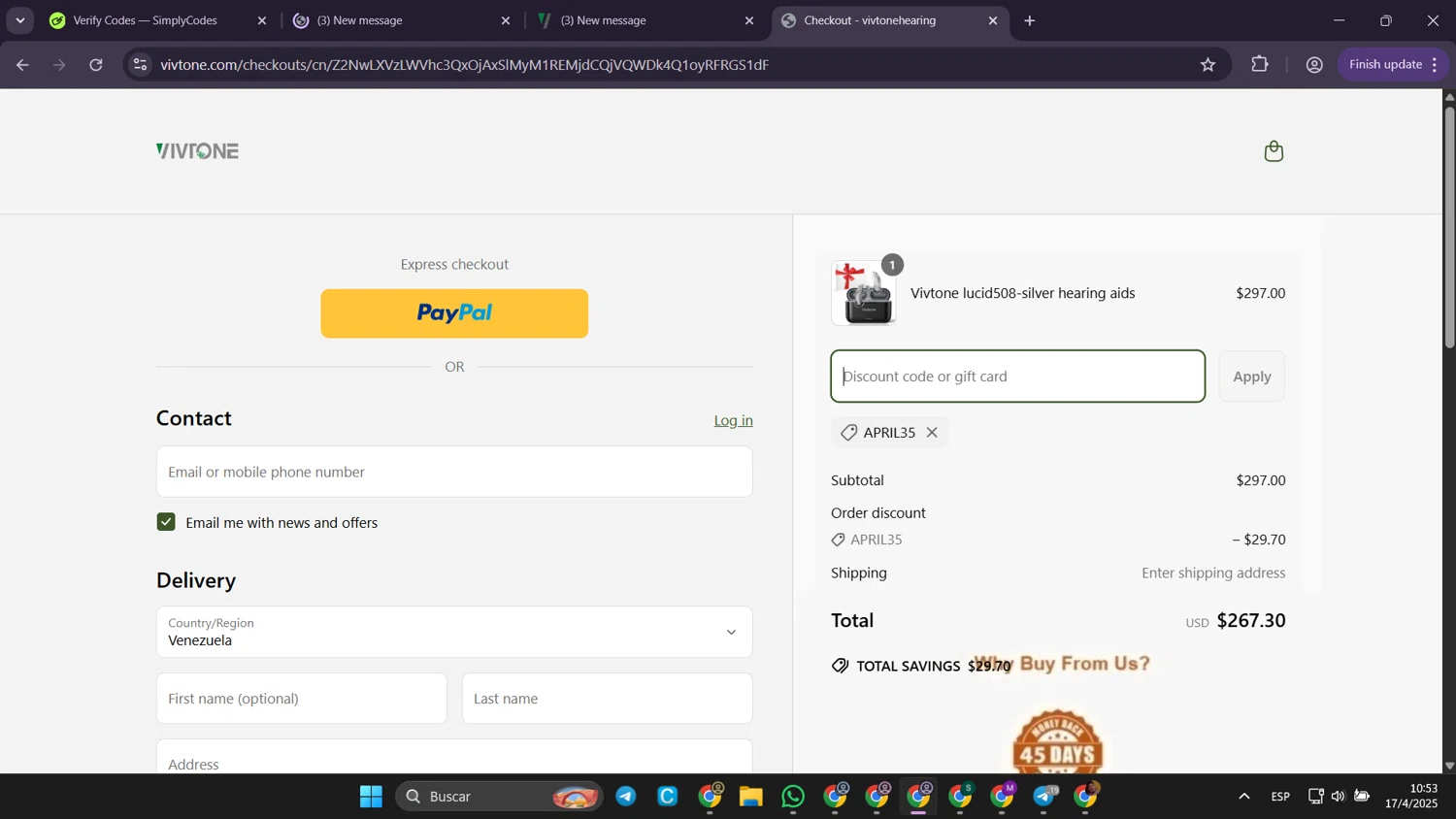Open the Chrome profile icon
Screen dimensions: 1456x819
pyautogui.click(x=1314, y=65)
